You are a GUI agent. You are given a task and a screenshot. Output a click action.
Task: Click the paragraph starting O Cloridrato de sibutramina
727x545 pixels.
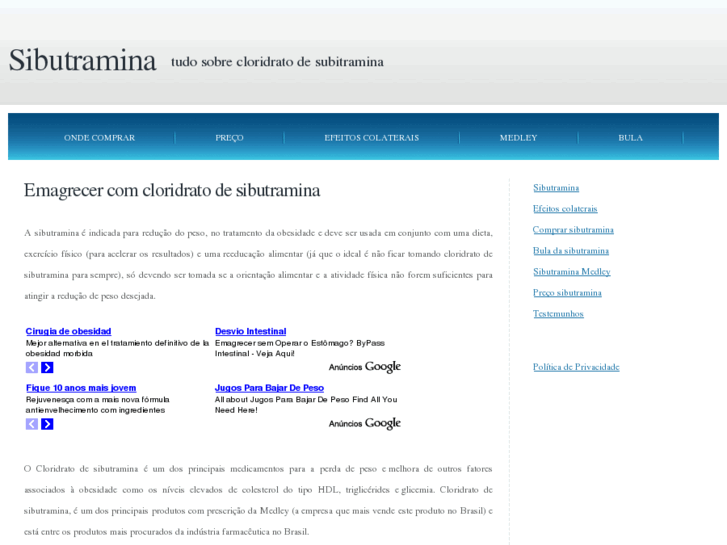click(258, 500)
